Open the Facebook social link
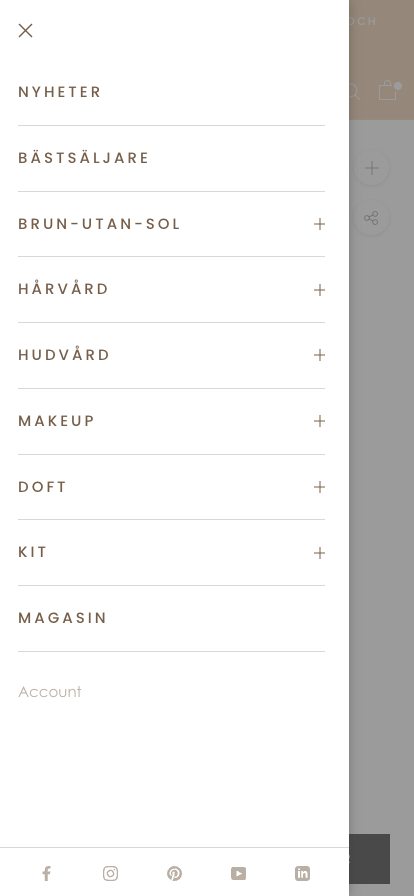Screen dimensions: 414x896 pyautogui.click(x=46, y=873)
